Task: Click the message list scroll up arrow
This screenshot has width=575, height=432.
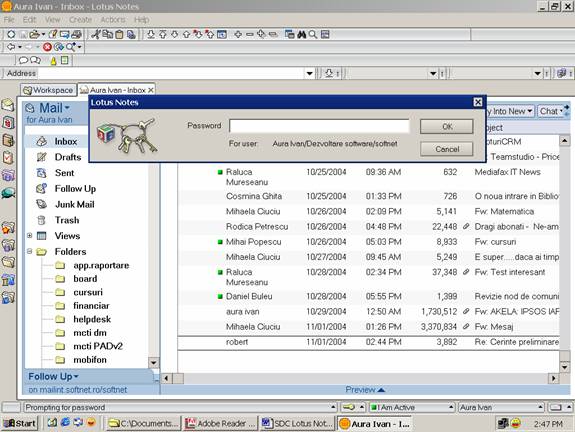Action: 565,140
